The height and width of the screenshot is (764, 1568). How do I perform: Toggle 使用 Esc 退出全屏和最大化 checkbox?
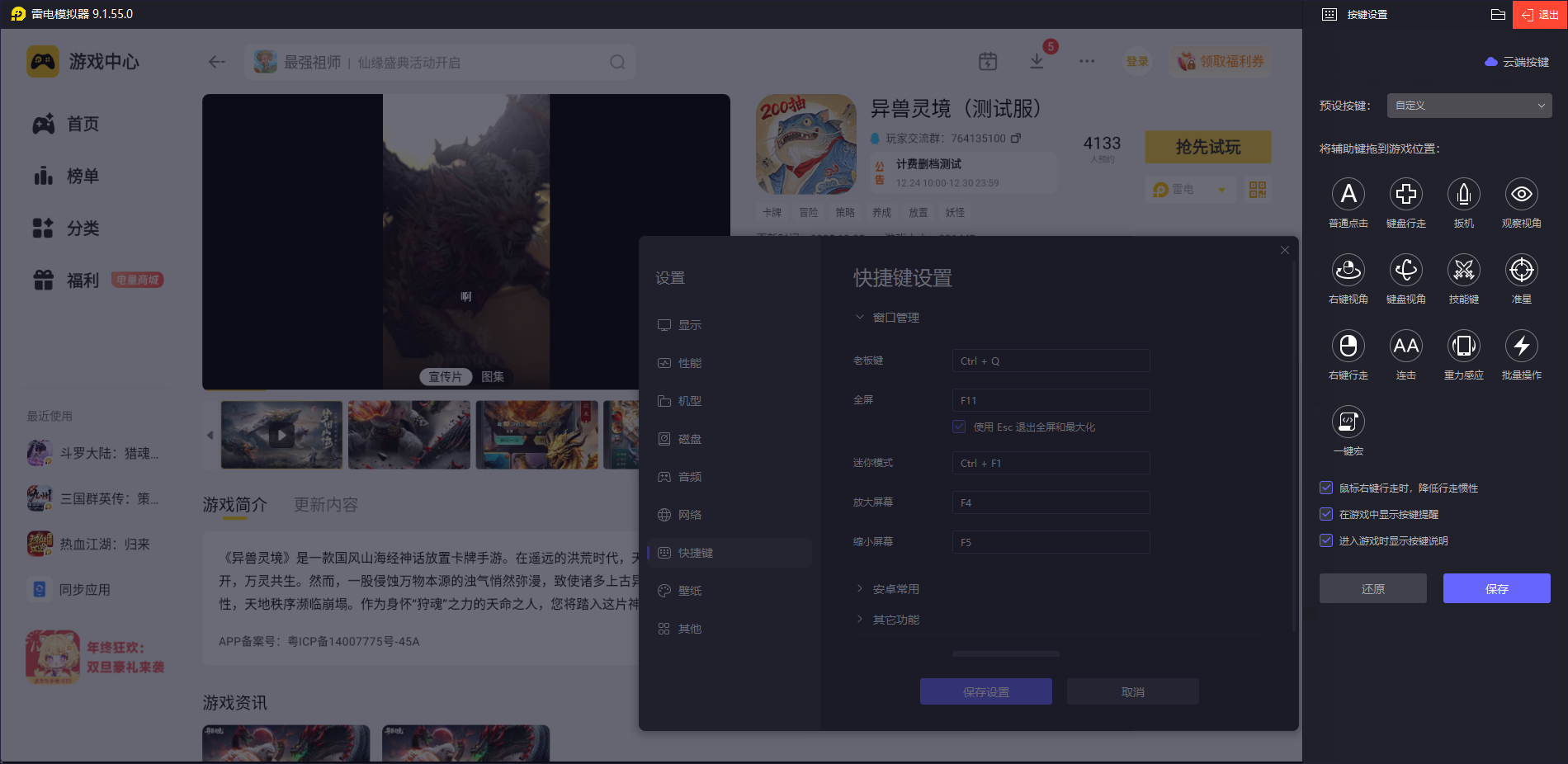coord(959,427)
